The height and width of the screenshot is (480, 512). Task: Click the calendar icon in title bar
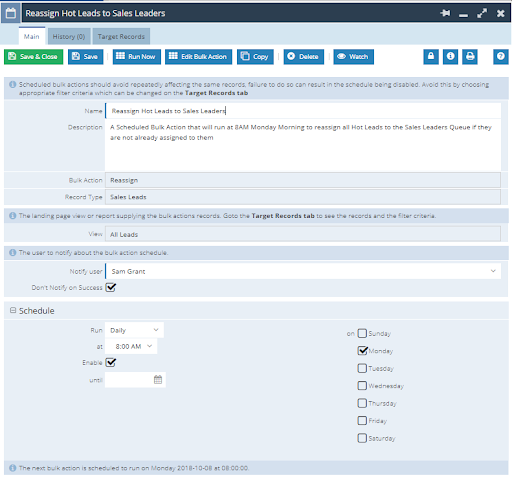pos(11,13)
